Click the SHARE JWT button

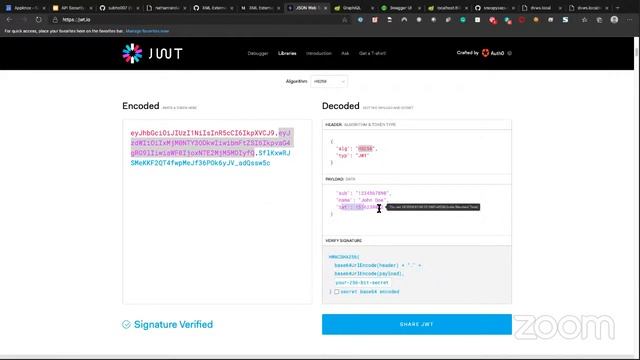coord(417,324)
